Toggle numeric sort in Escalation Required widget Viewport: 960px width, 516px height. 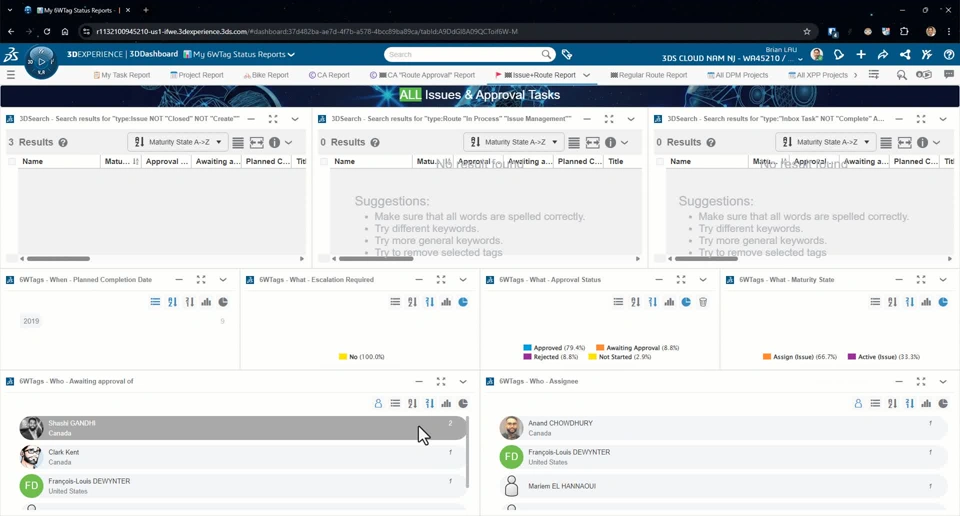pos(429,302)
